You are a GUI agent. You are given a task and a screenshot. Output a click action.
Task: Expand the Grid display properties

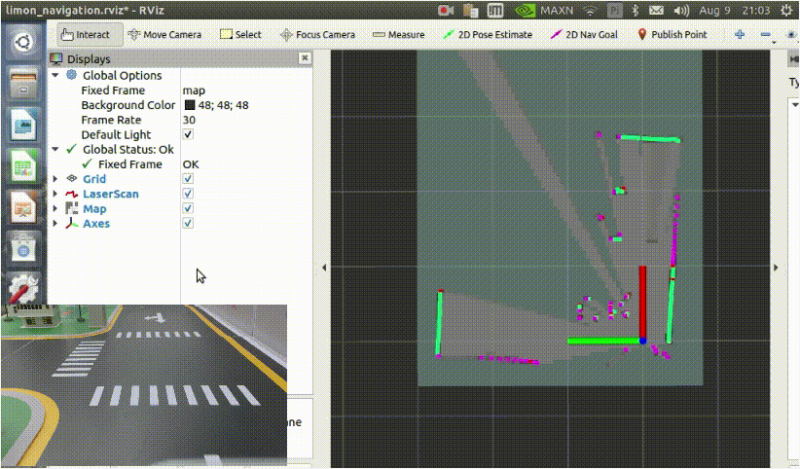[x=55, y=179]
